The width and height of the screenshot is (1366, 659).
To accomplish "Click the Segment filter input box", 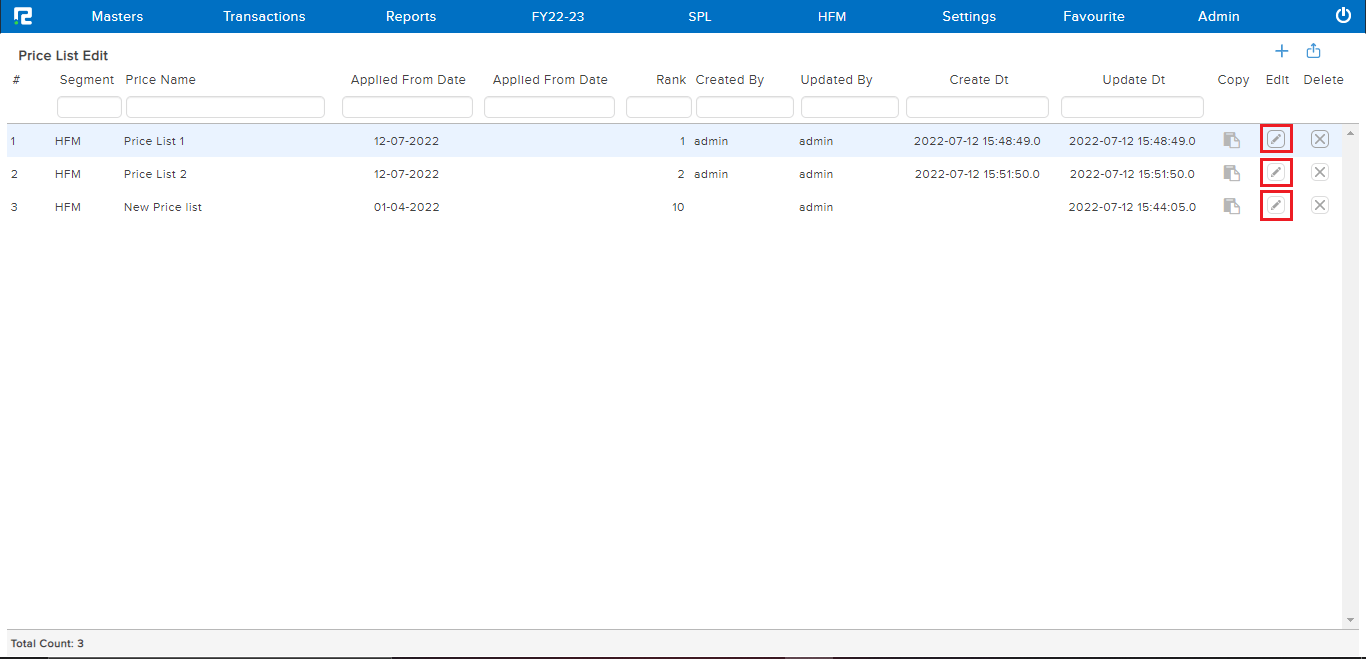I will pos(89,107).
